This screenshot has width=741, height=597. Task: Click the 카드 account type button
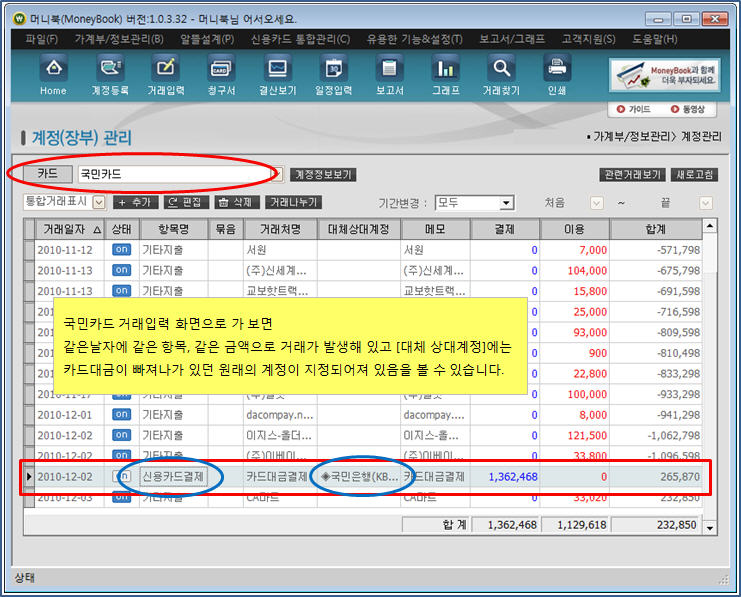coord(48,174)
